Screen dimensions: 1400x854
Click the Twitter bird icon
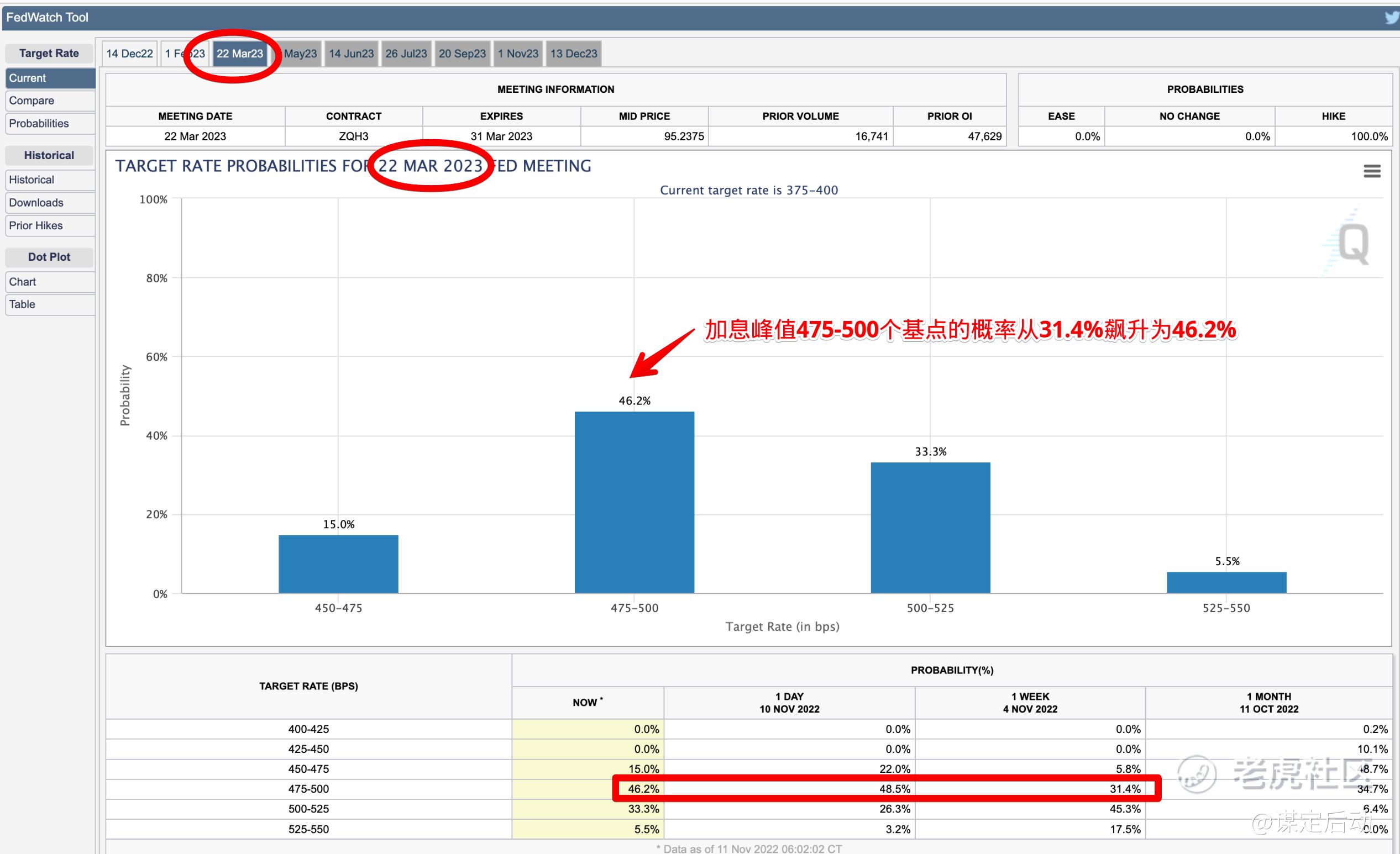pyautogui.click(x=1392, y=18)
